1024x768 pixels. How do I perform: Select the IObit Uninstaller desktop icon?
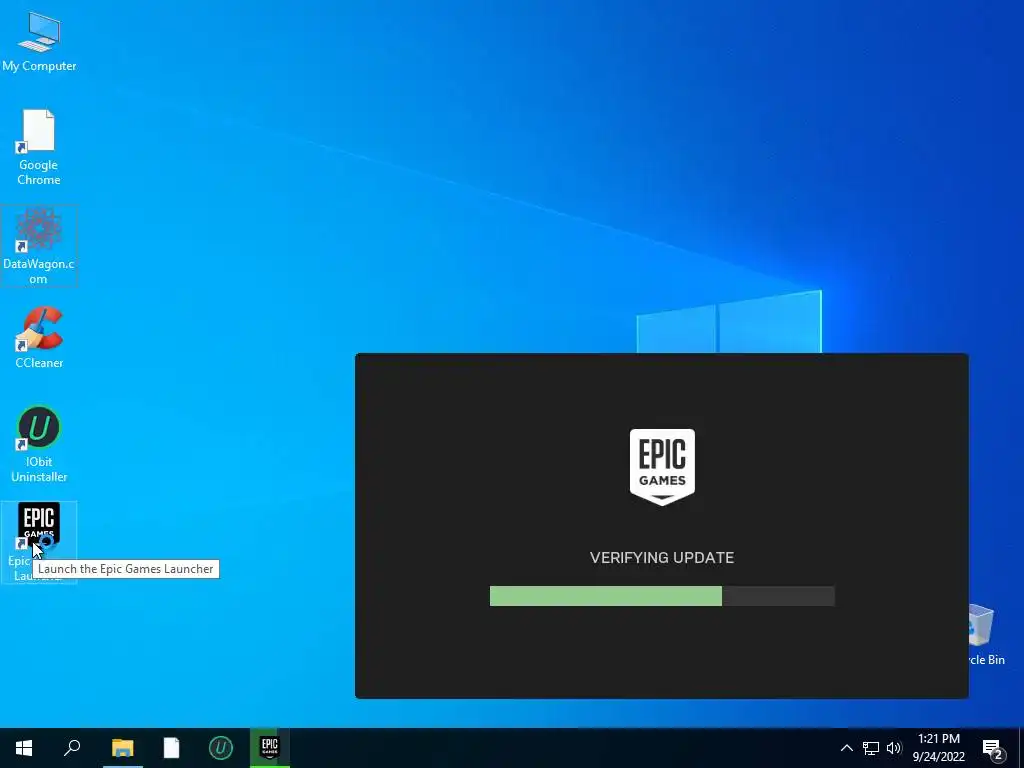pos(39,444)
